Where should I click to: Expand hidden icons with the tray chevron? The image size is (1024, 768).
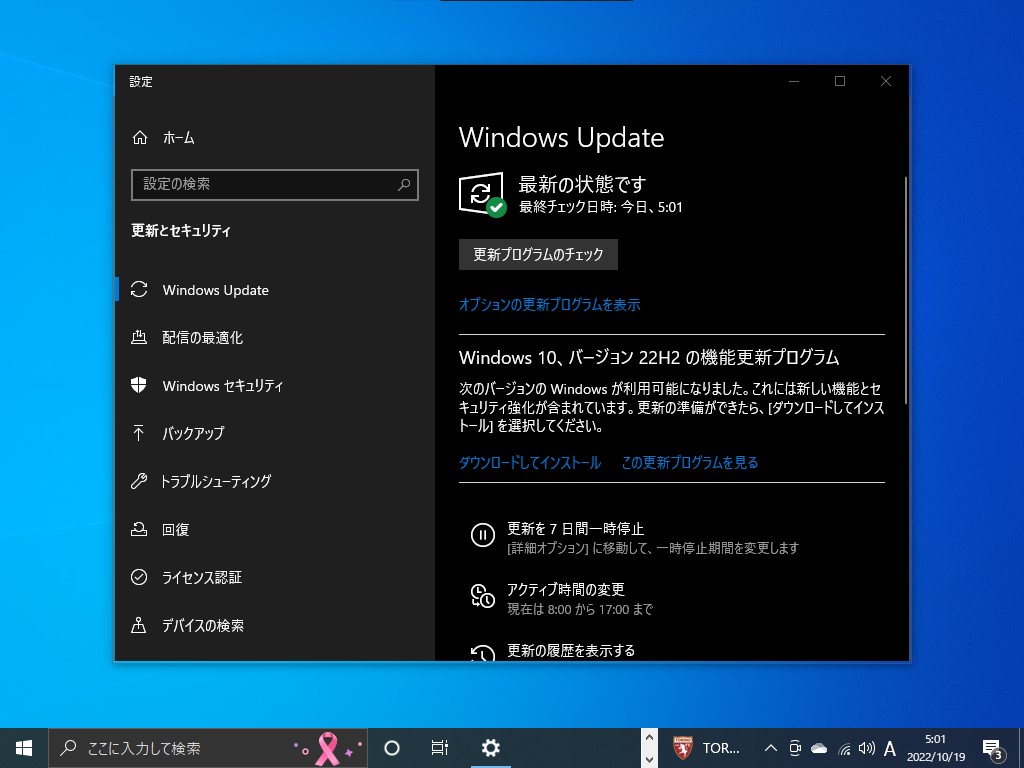(771, 747)
